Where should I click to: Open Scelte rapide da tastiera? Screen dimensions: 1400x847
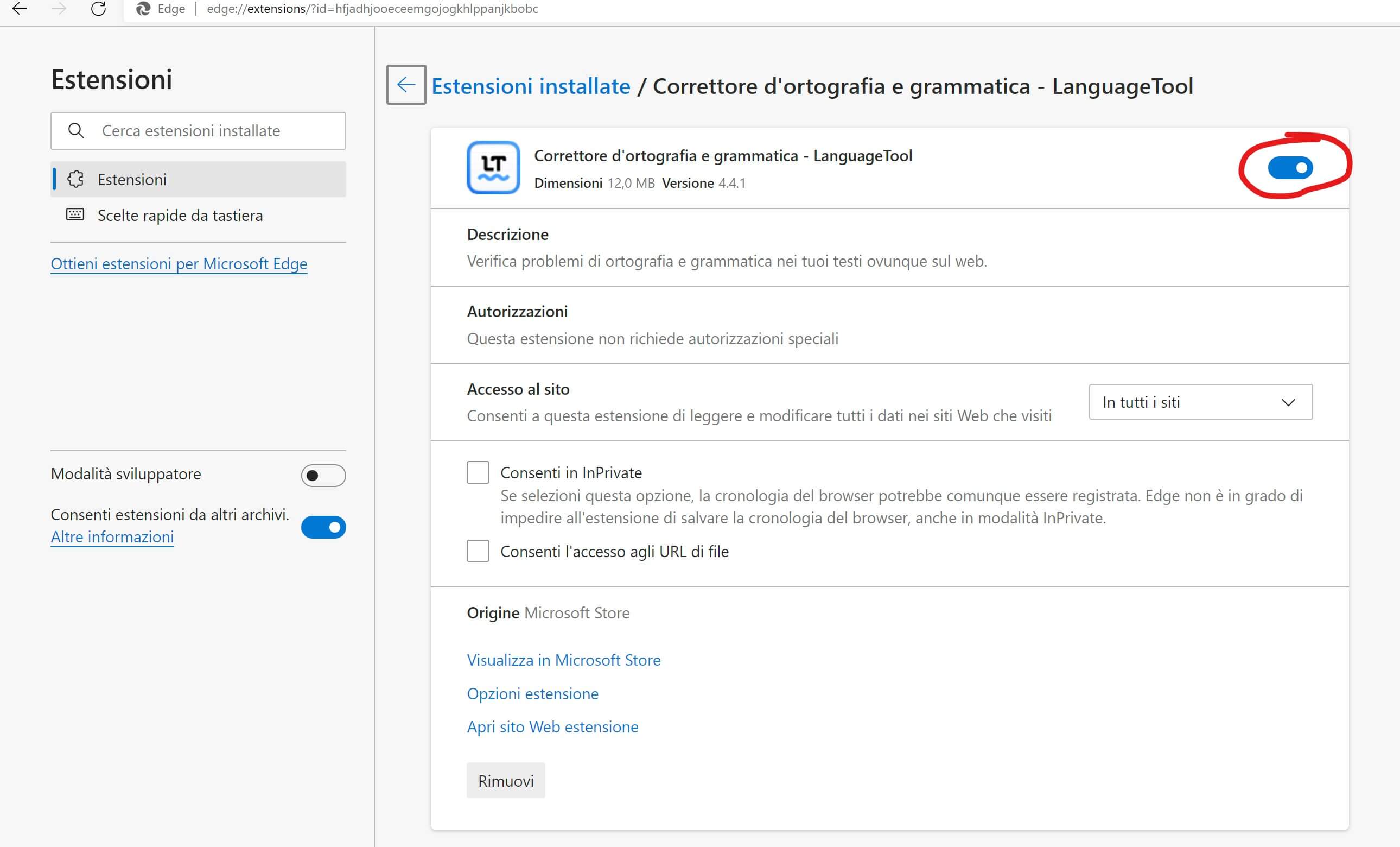click(x=180, y=216)
